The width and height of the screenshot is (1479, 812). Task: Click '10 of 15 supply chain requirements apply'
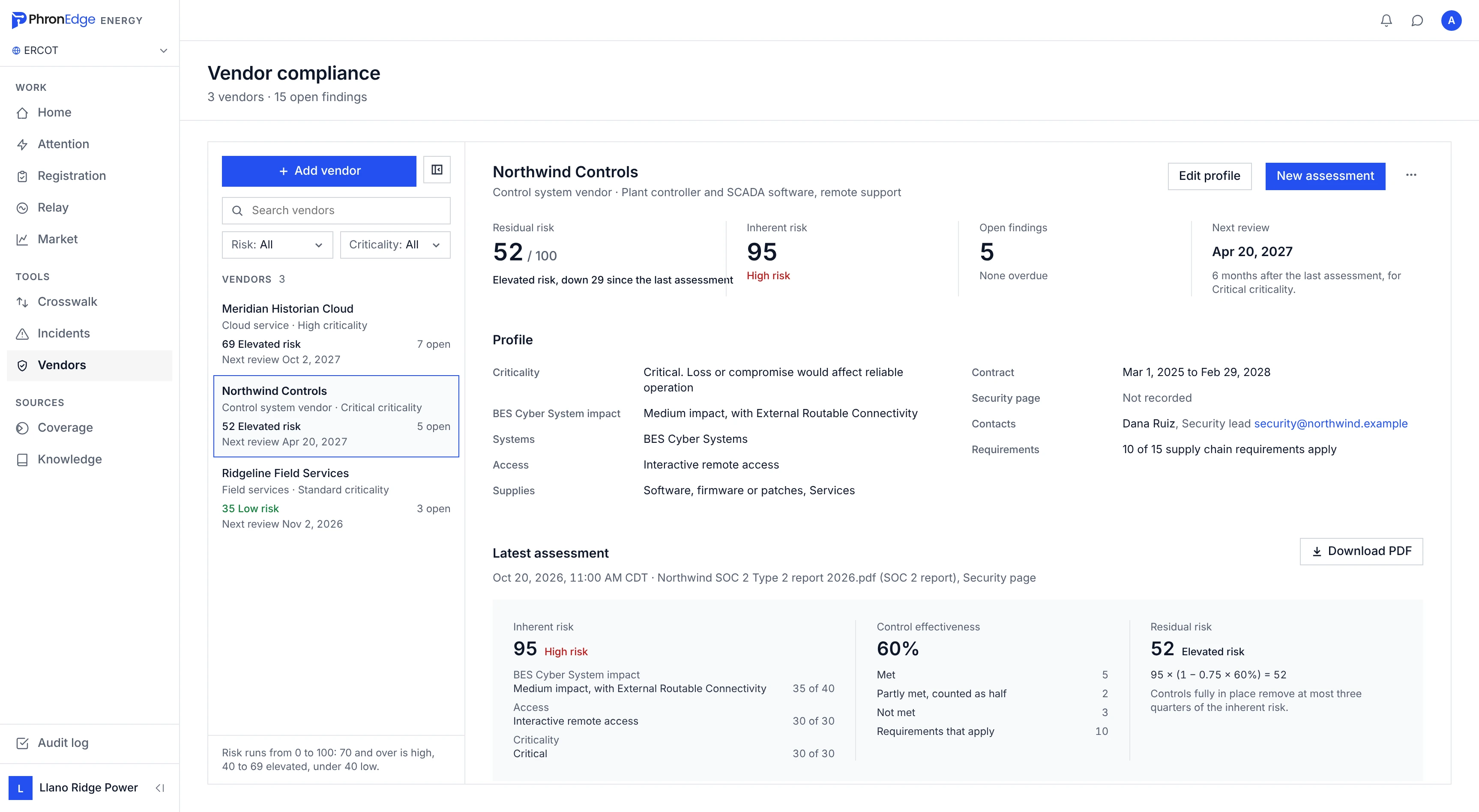1229,449
